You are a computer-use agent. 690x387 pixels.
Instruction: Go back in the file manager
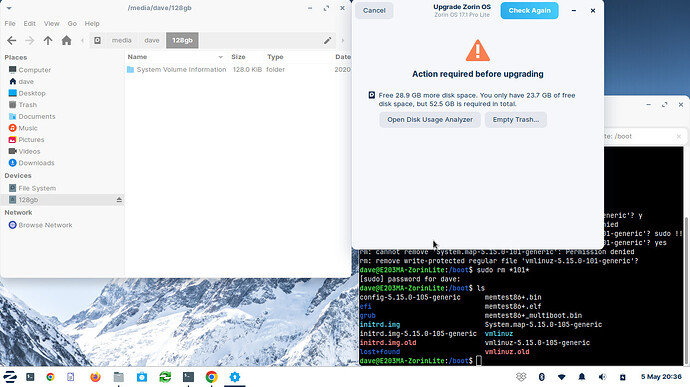click(x=11, y=41)
